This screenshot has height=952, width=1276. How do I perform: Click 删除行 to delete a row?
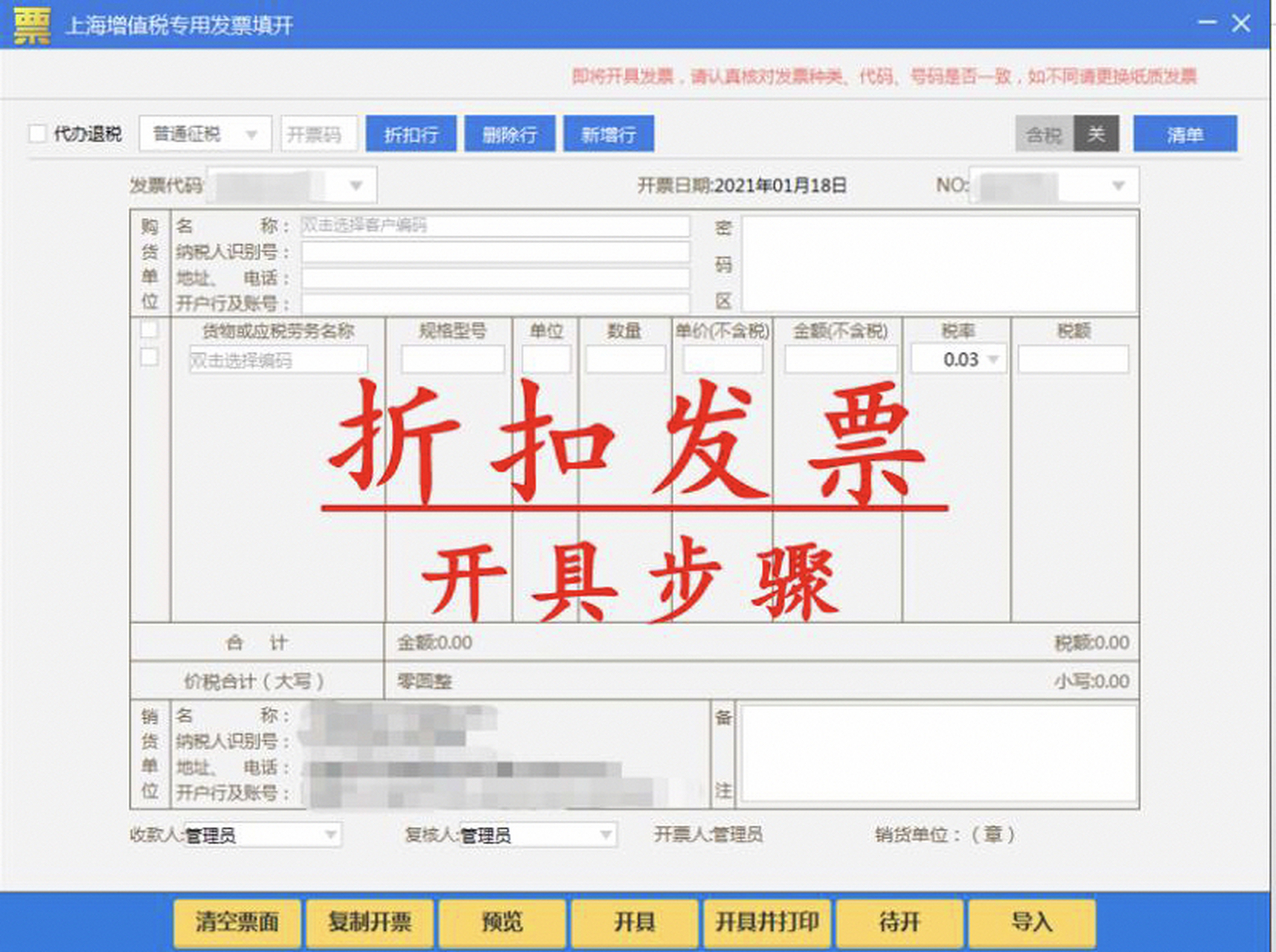click(x=510, y=134)
